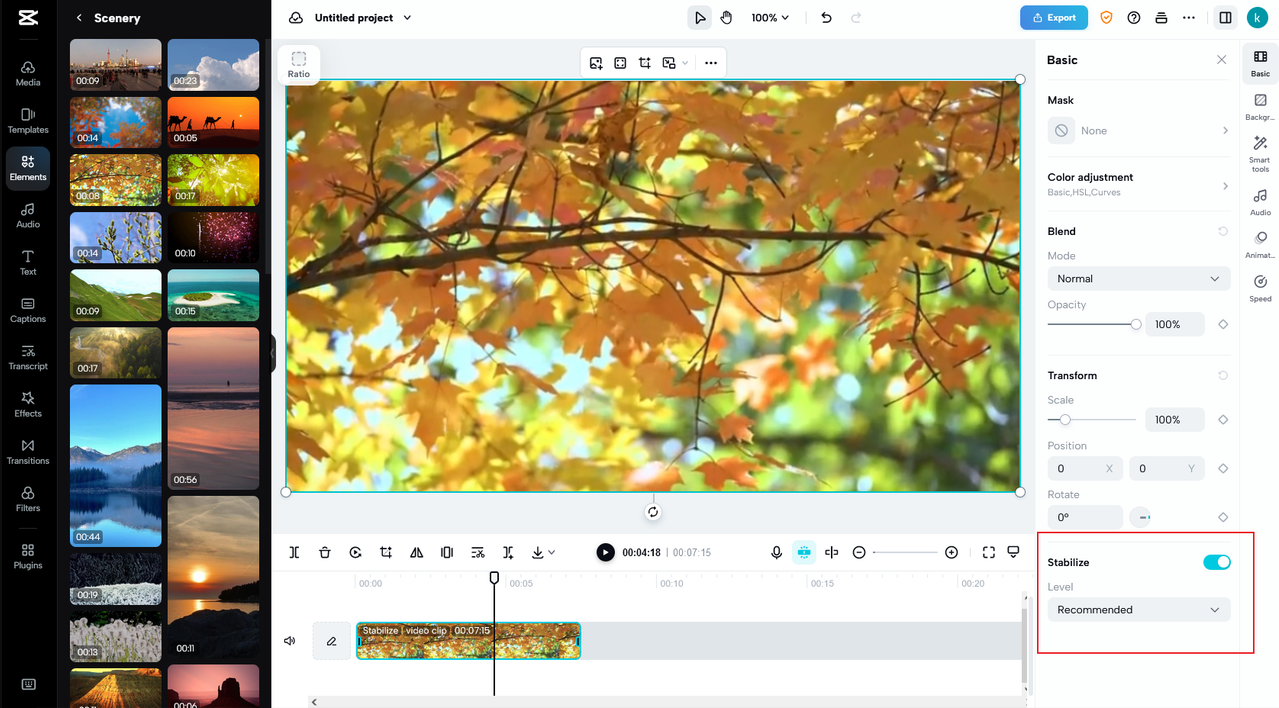Switch to the Basic tab
Screen dimensions: 1279x708
tap(1260, 63)
